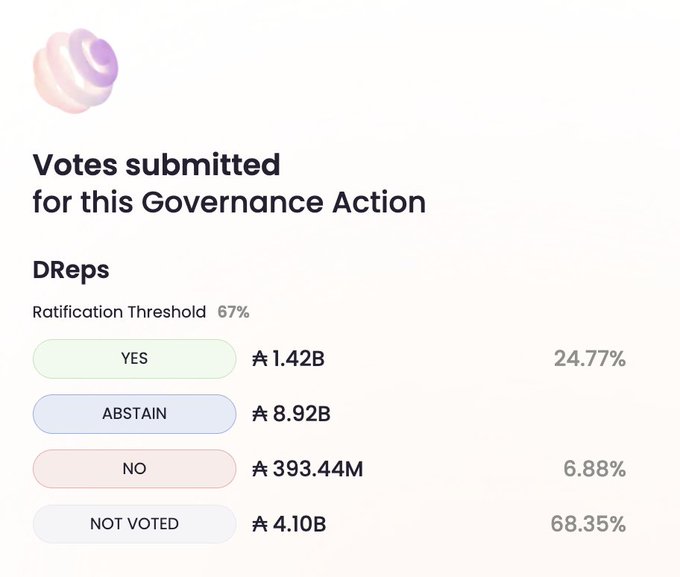Viewport: 680px width, 577px height.
Task: Click the DReps section heading
Action: (70, 270)
